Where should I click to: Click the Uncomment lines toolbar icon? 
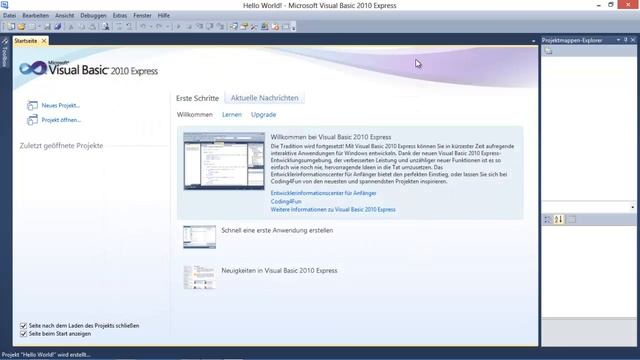tap(129, 27)
